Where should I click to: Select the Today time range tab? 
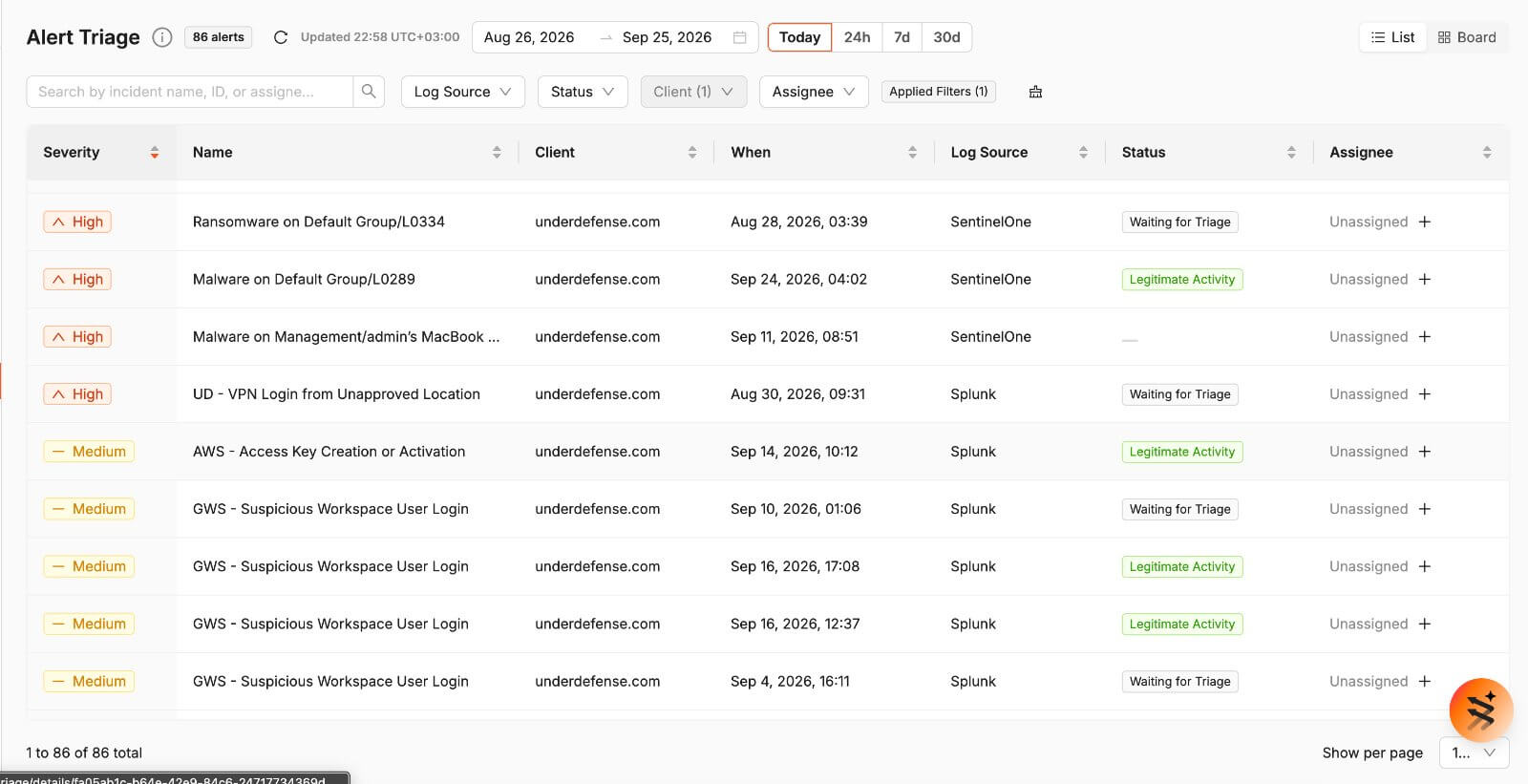pyautogui.click(x=799, y=37)
